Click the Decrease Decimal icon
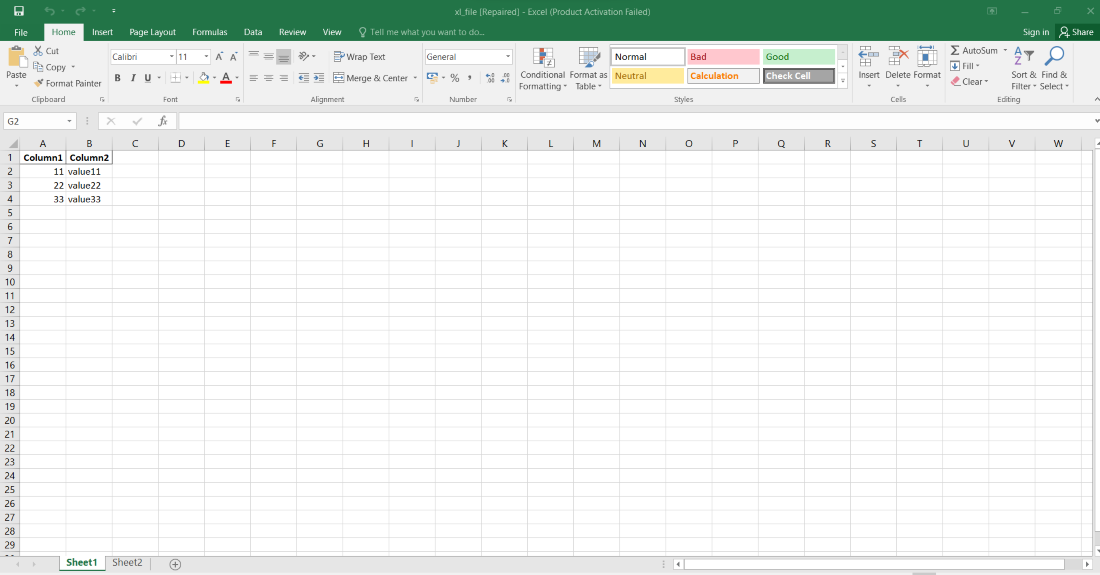 pyautogui.click(x=505, y=78)
